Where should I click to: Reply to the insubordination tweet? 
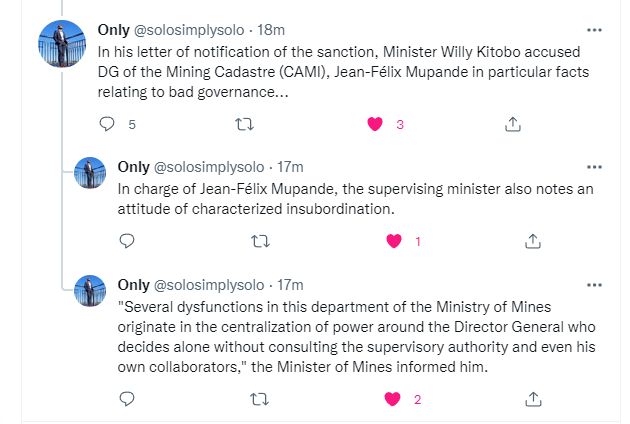point(127,241)
